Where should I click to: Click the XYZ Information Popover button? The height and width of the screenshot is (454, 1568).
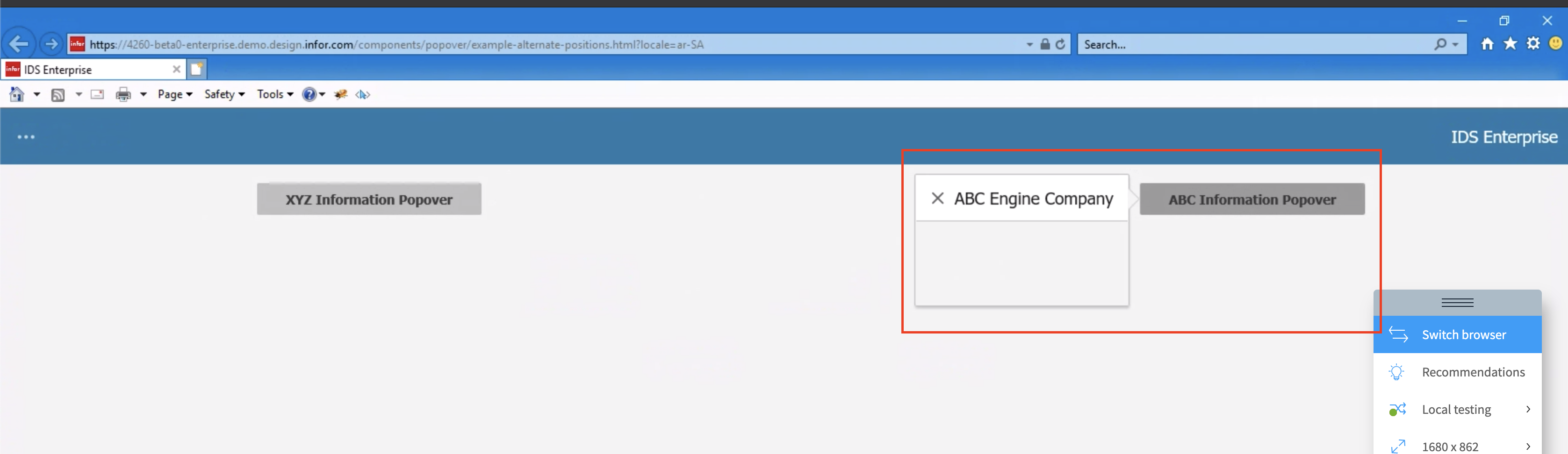tap(369, 199)
